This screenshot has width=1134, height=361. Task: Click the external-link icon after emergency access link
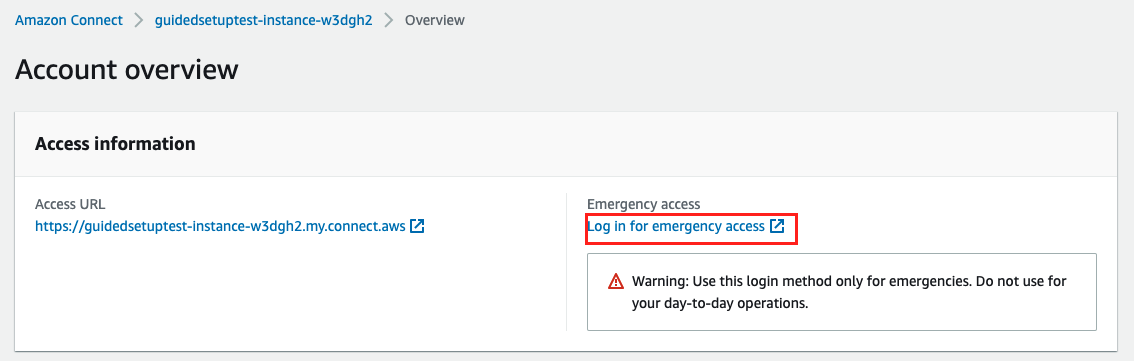click(777, 226)
